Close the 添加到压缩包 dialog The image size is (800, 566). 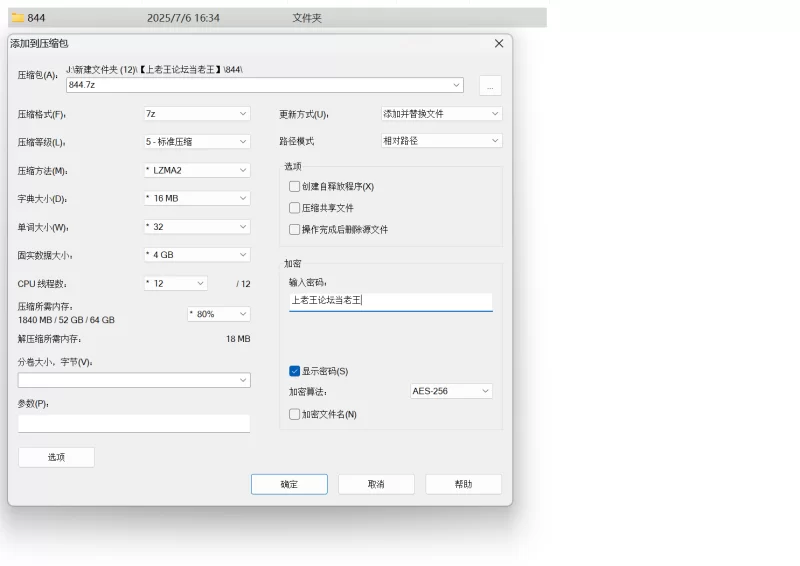[x=498, y=43]
